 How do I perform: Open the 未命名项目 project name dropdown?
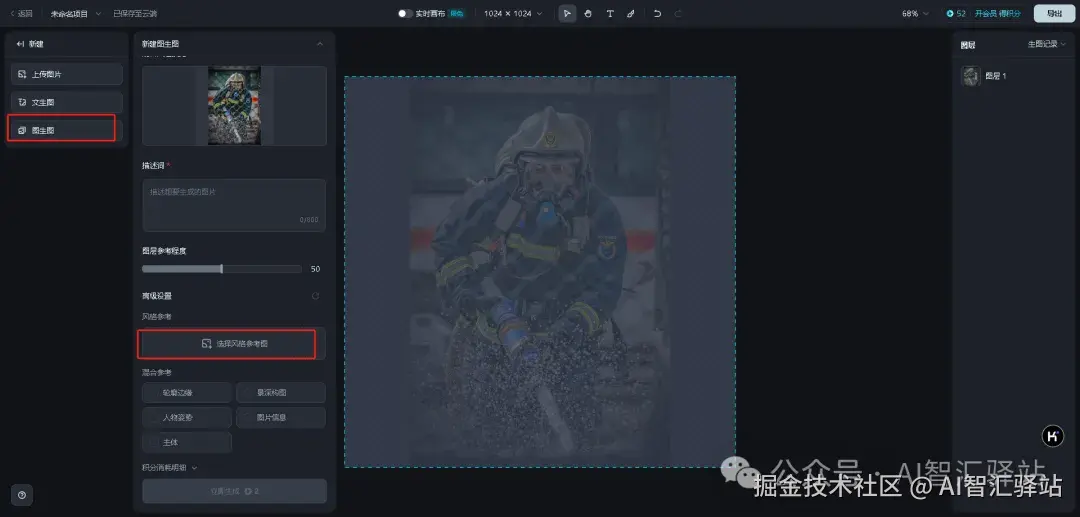coord(75,14)
